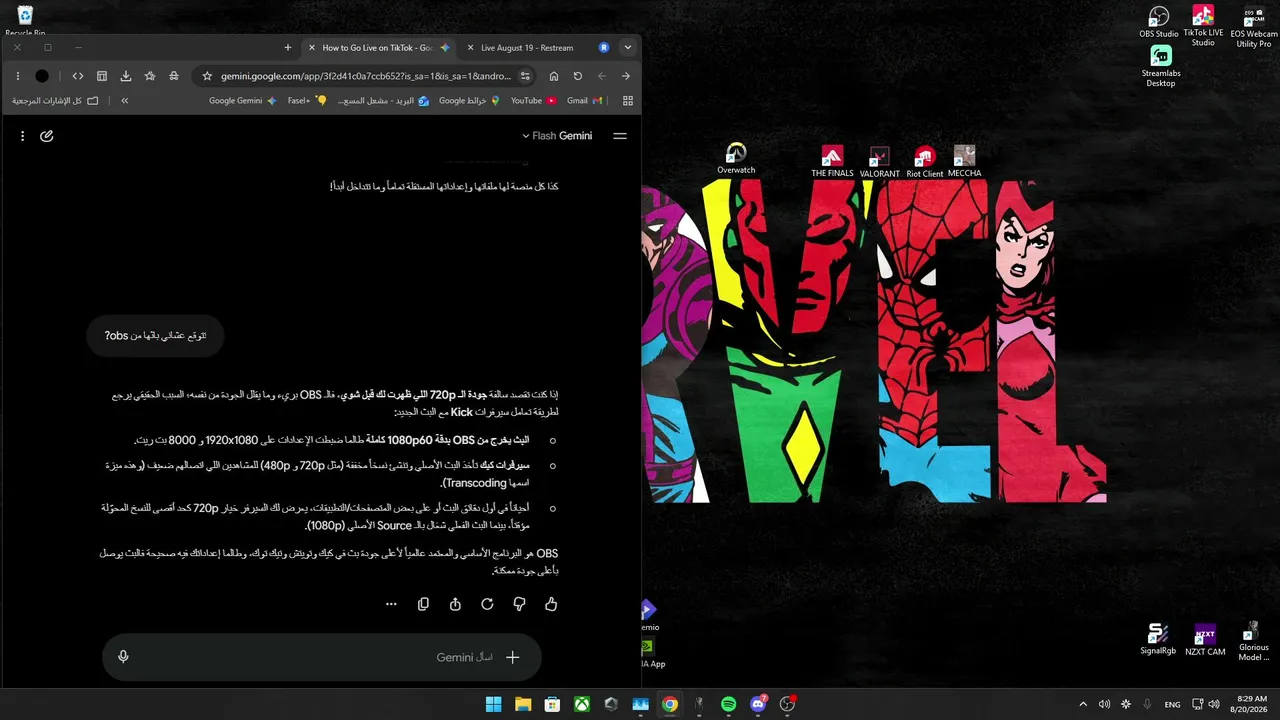Open the Chrome downloads panel
The image size is (1280, 720).
pyautogui.click(x=126, y=76)
